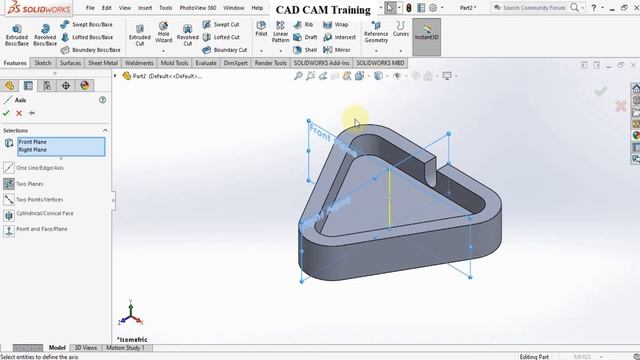Cancel with the graphics-area red X
The height and width of the screenshot is (360, 640).
[621, 106]
